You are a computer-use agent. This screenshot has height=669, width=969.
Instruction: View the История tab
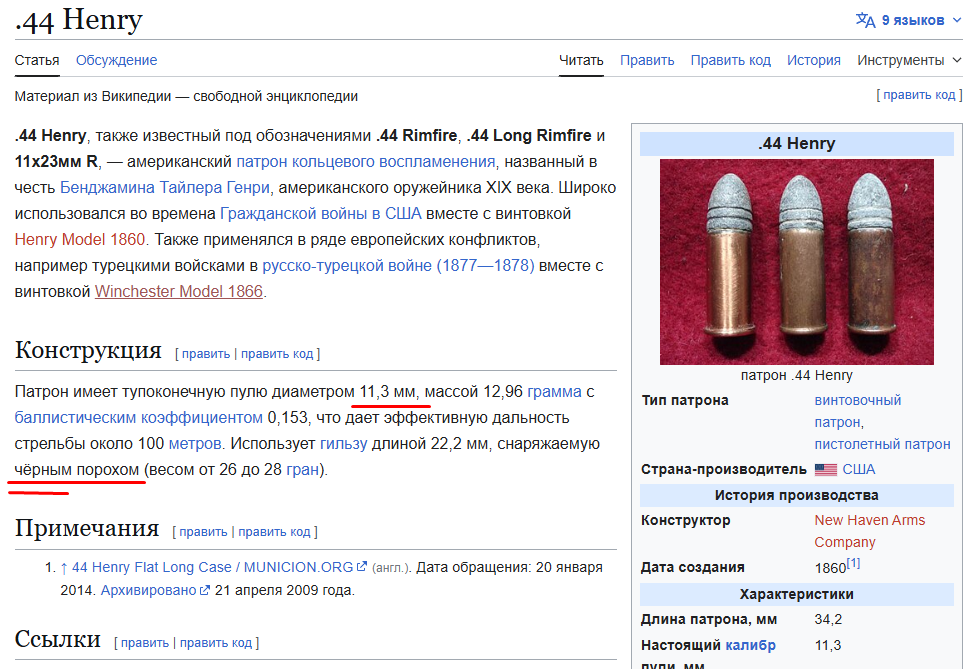pos(813,61)
